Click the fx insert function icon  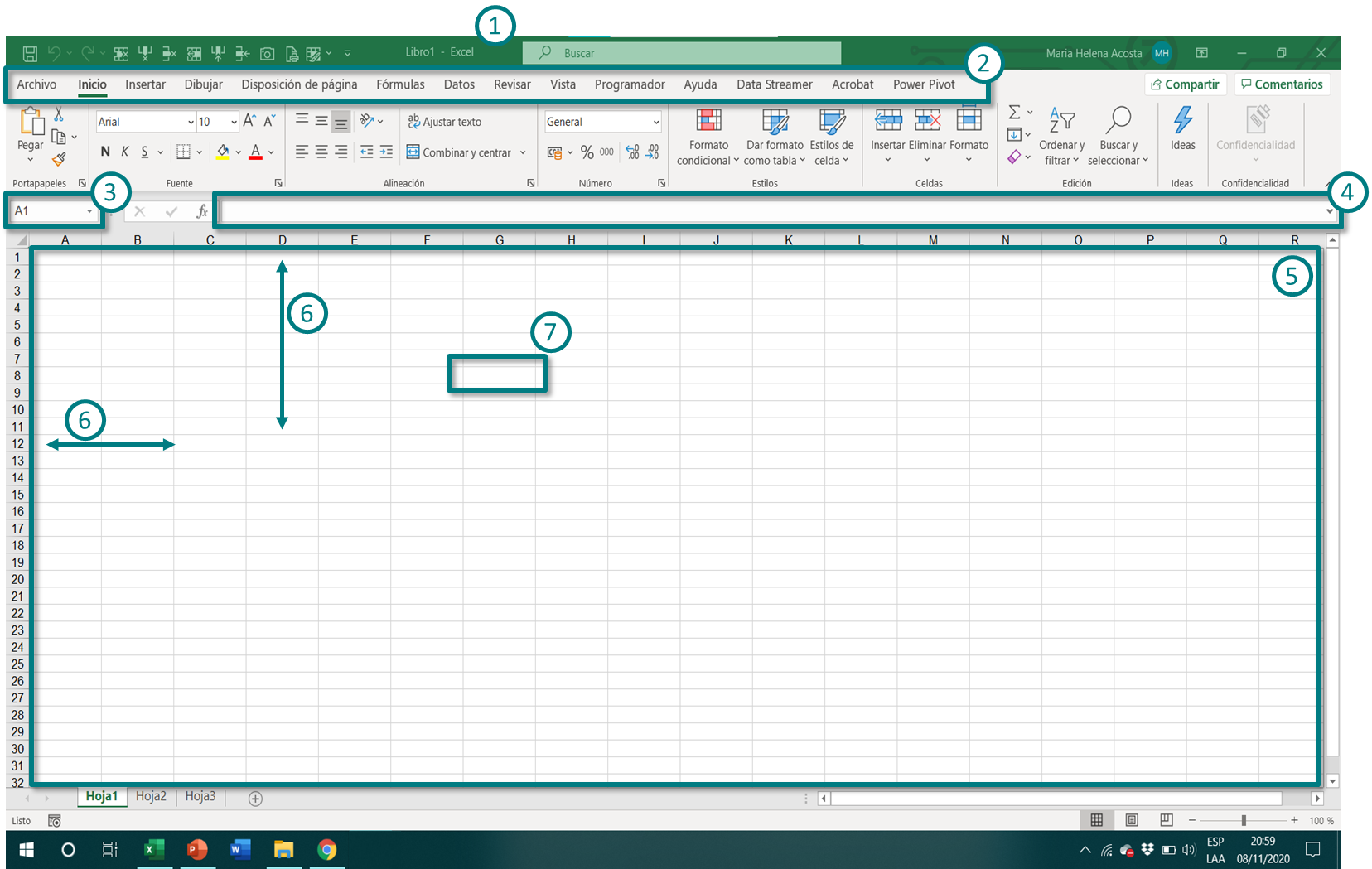pos(201,211)
